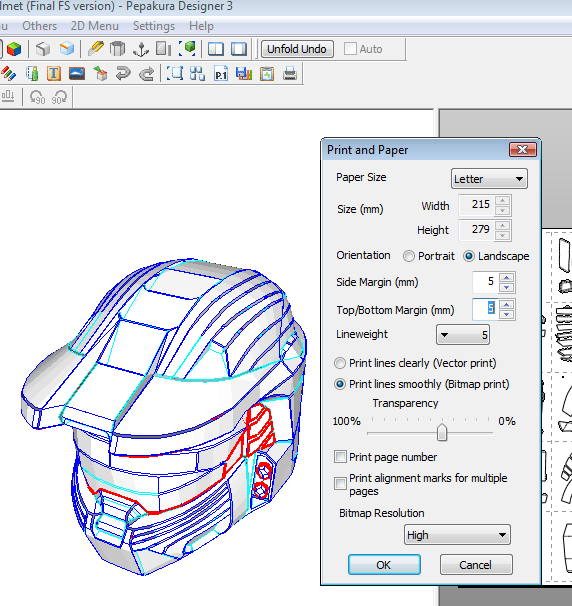
Task: Enable Print page number checkbox
Action: click(340, 457)
